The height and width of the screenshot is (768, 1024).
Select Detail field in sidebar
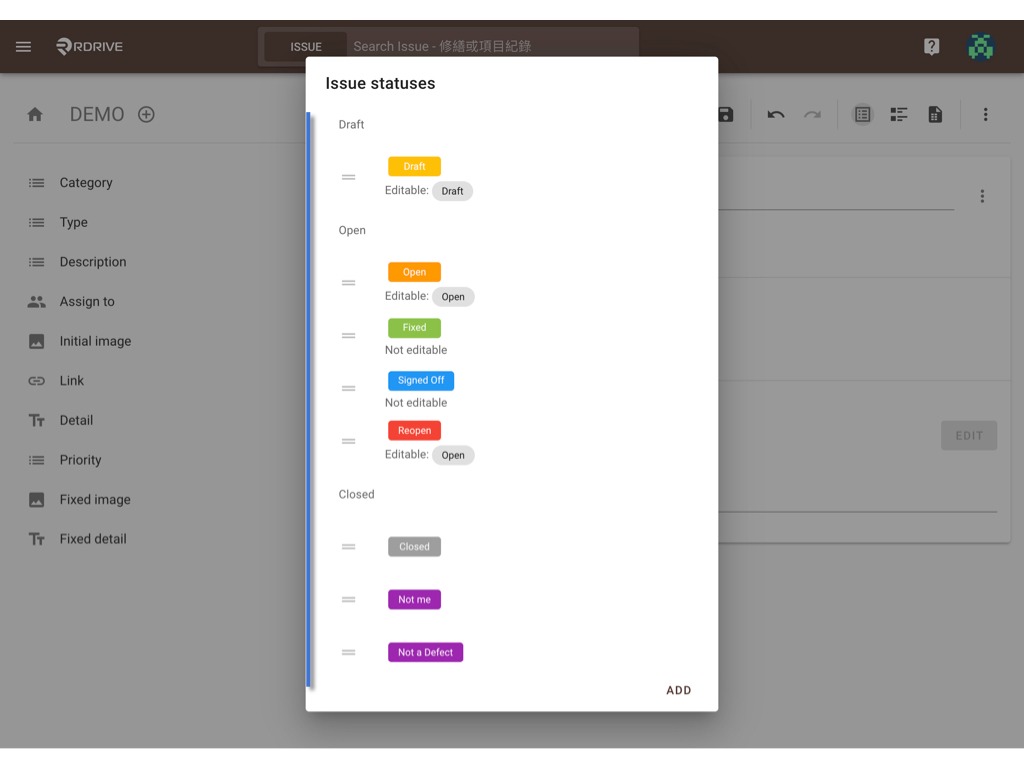(76, 421)
